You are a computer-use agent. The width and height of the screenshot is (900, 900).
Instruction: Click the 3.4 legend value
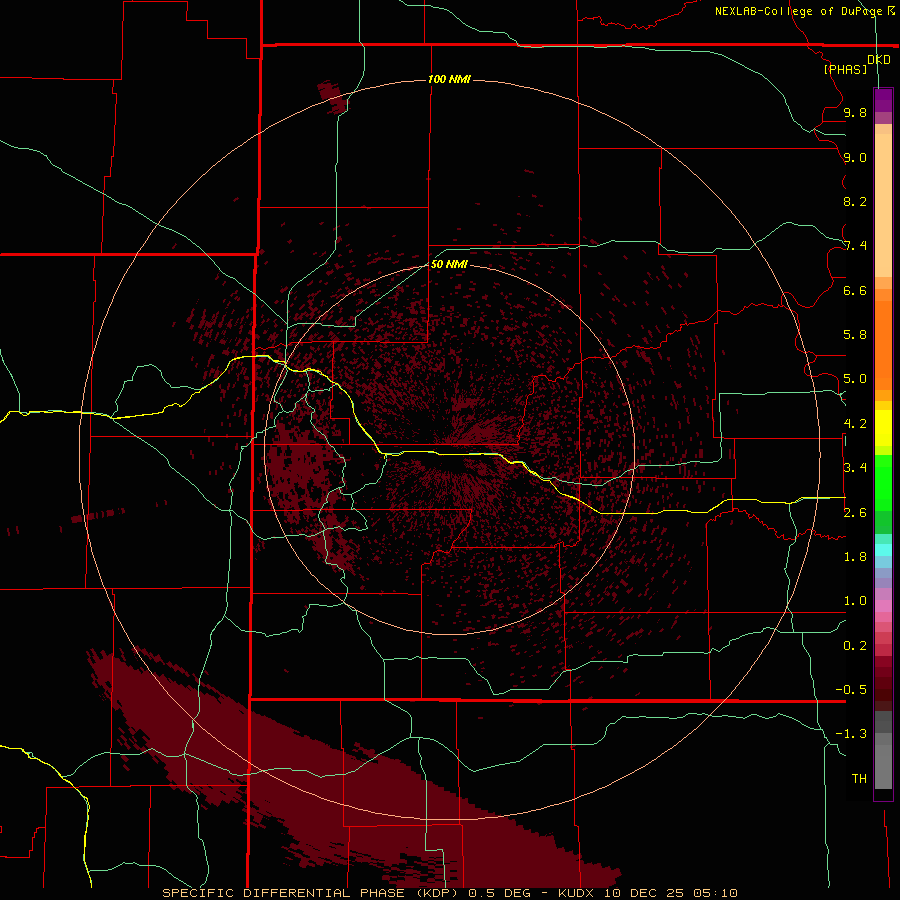click(855, 468)
